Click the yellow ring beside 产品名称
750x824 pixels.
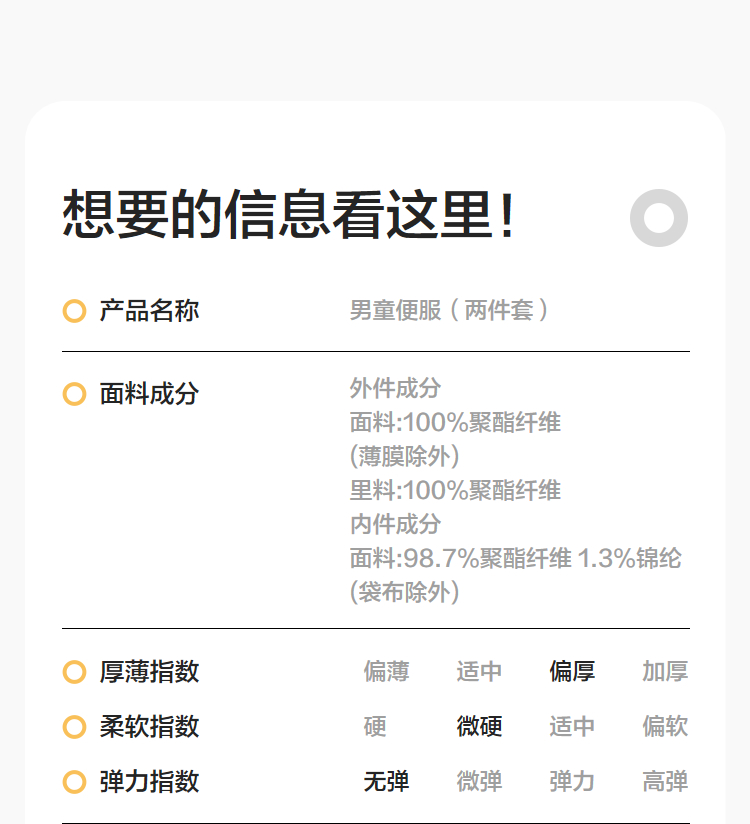(74, 311)
